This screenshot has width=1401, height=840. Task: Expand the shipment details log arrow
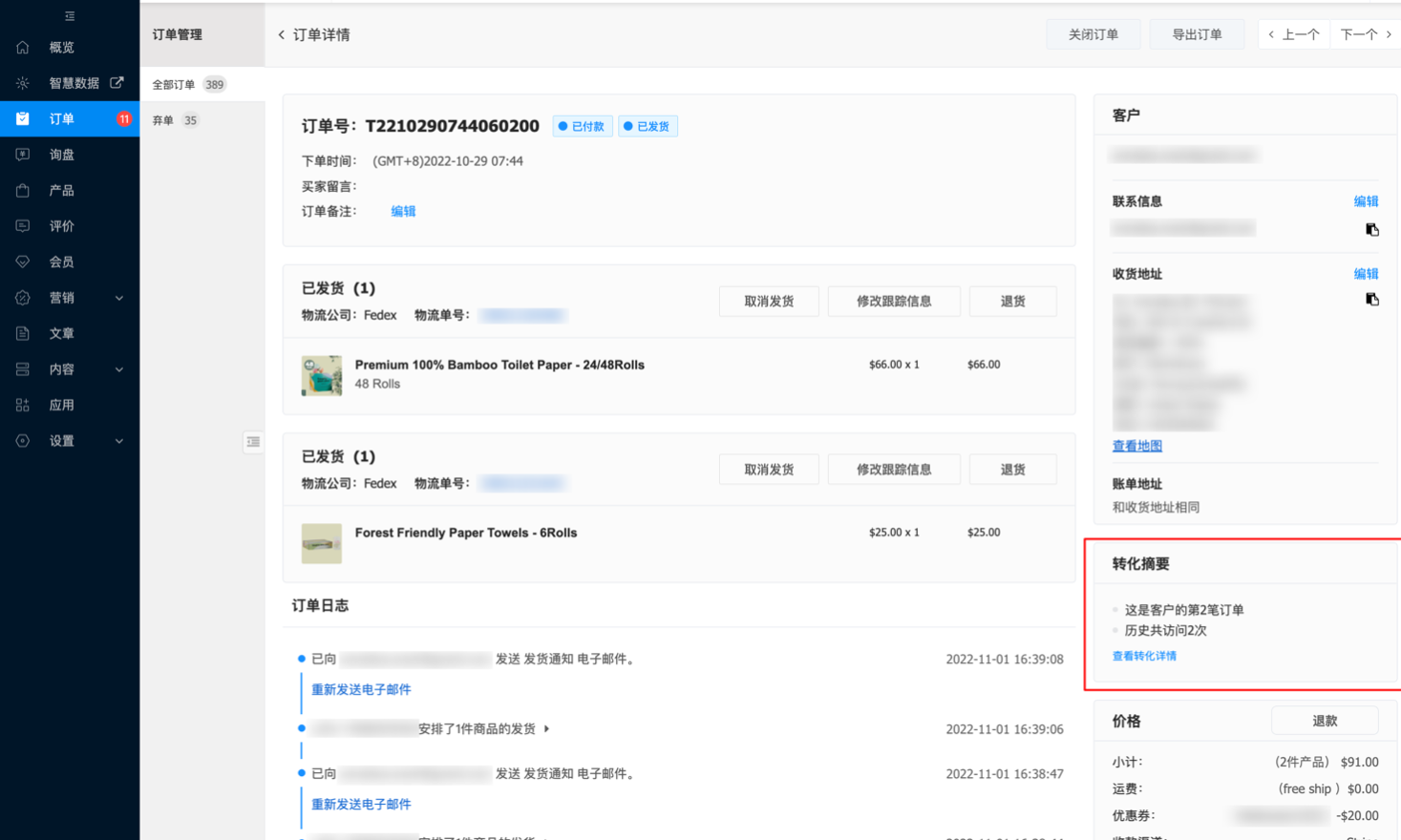coord(546,729)
